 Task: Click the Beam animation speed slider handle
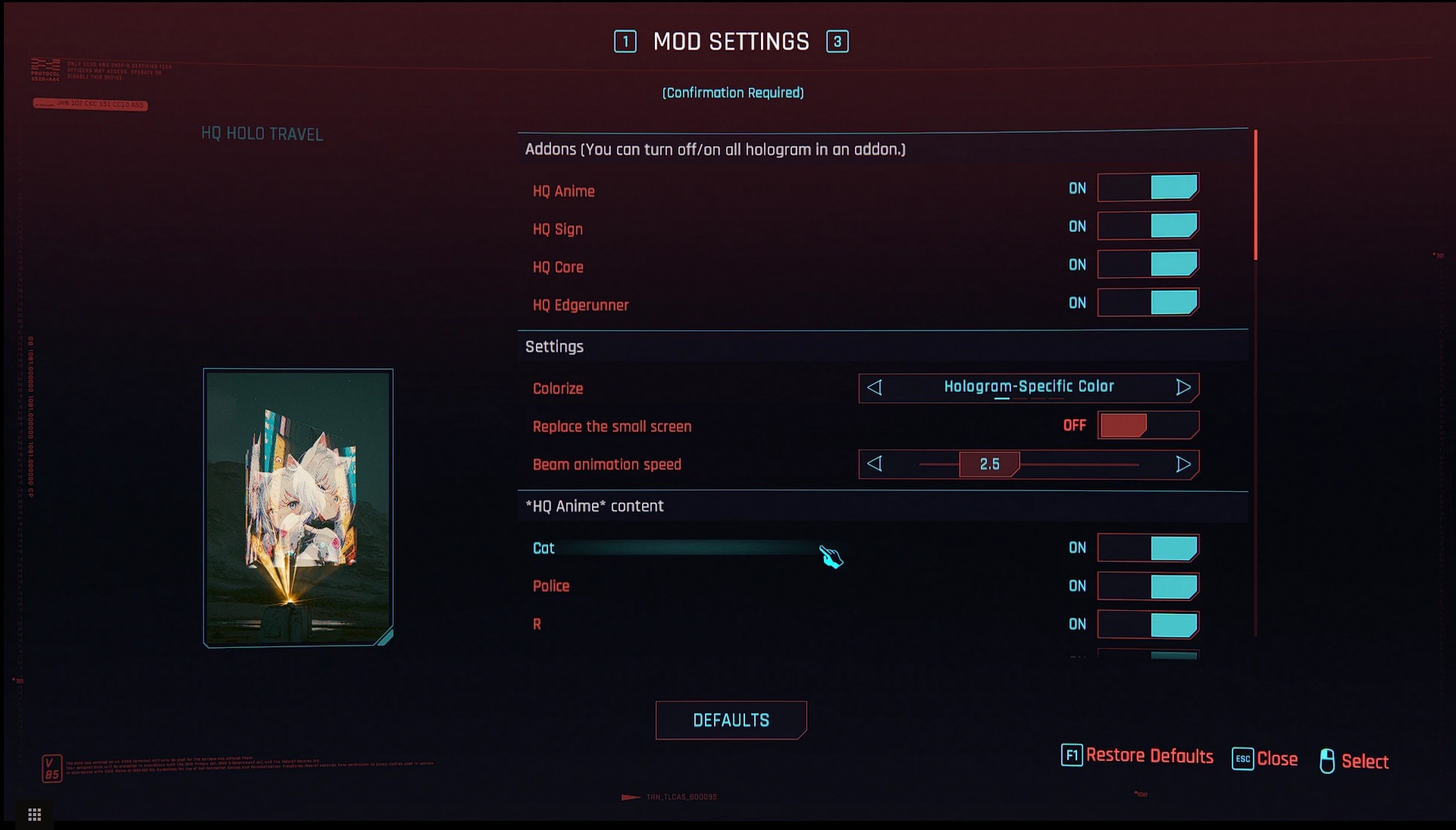pos(989,464)
